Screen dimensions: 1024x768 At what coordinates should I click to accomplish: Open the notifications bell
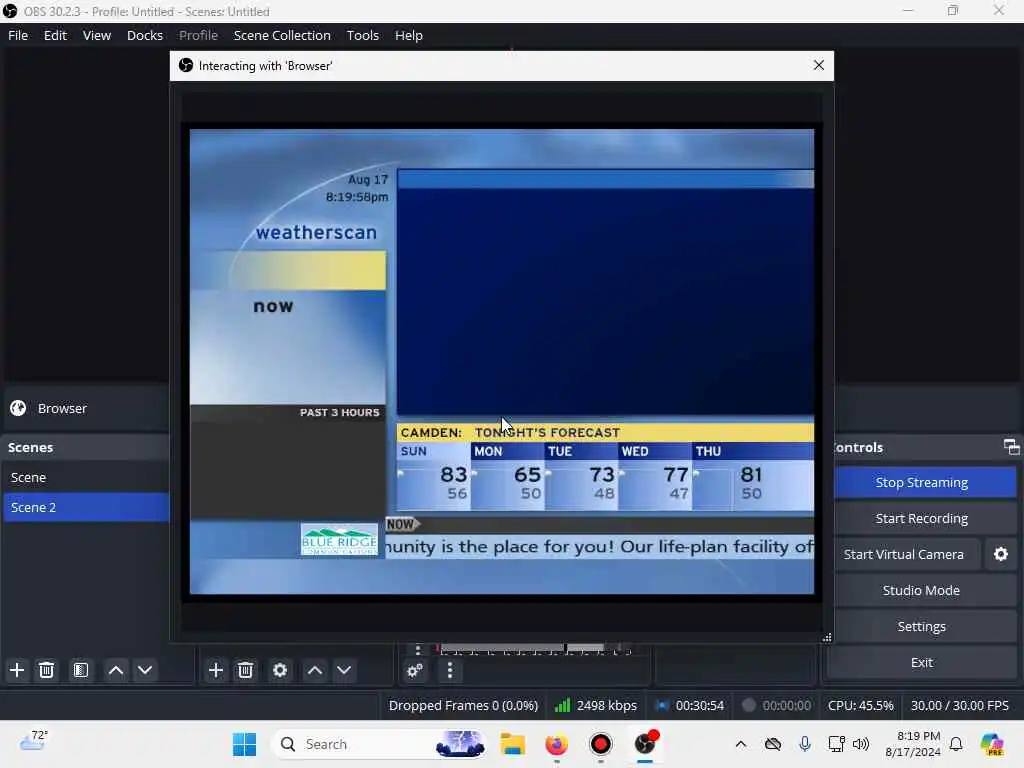point(956,744)
